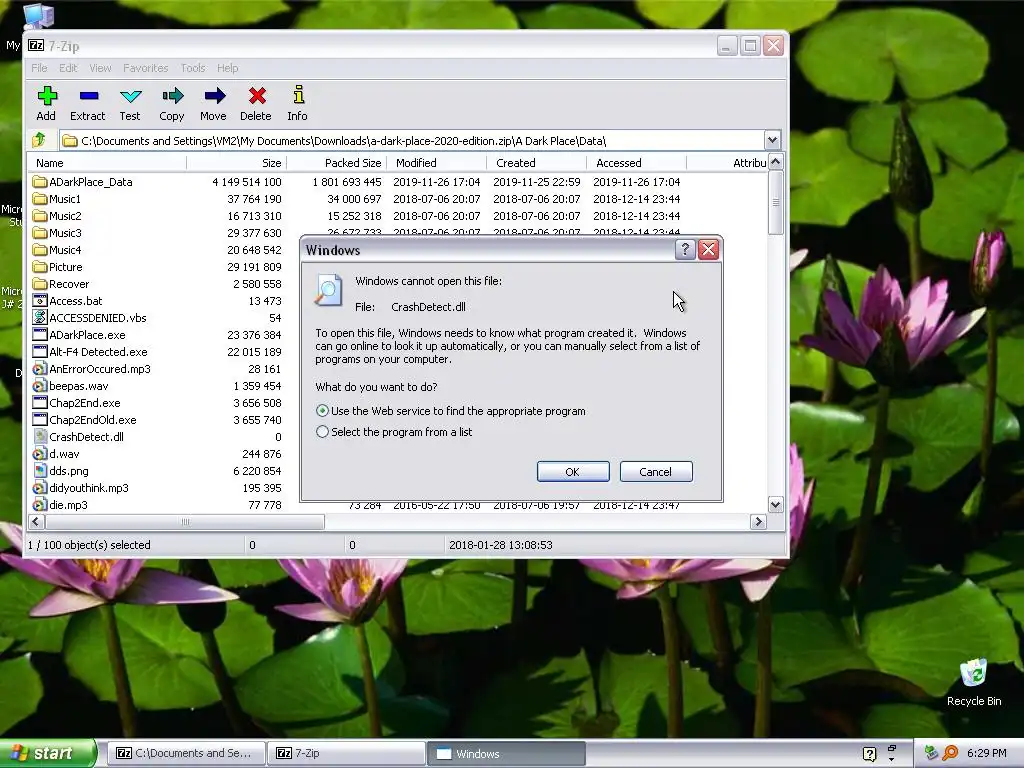Select the beepas.wav audio file icon

tap(40, 385)
